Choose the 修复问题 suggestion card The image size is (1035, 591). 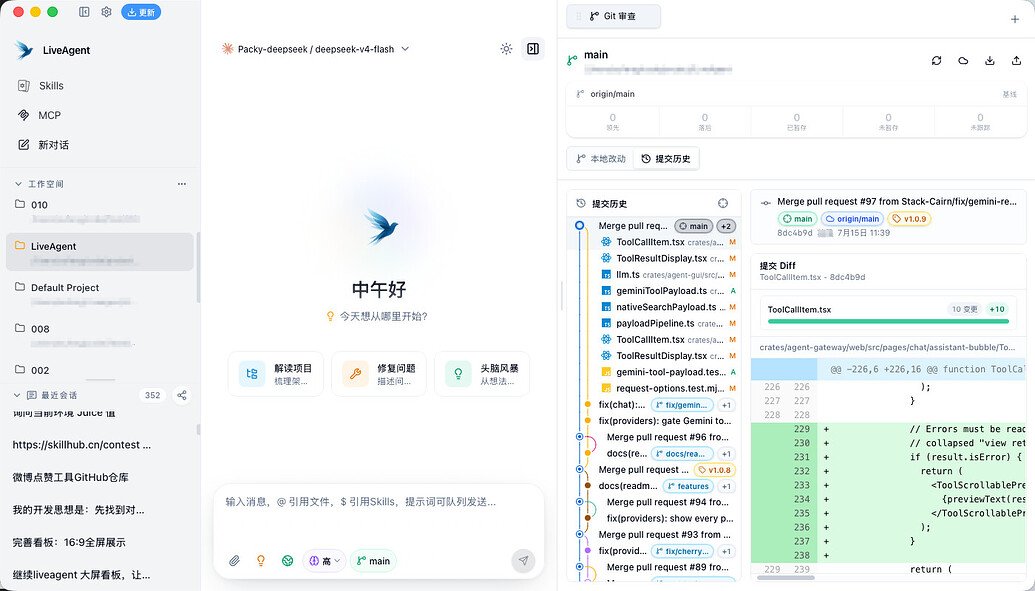tap(379, 374)
